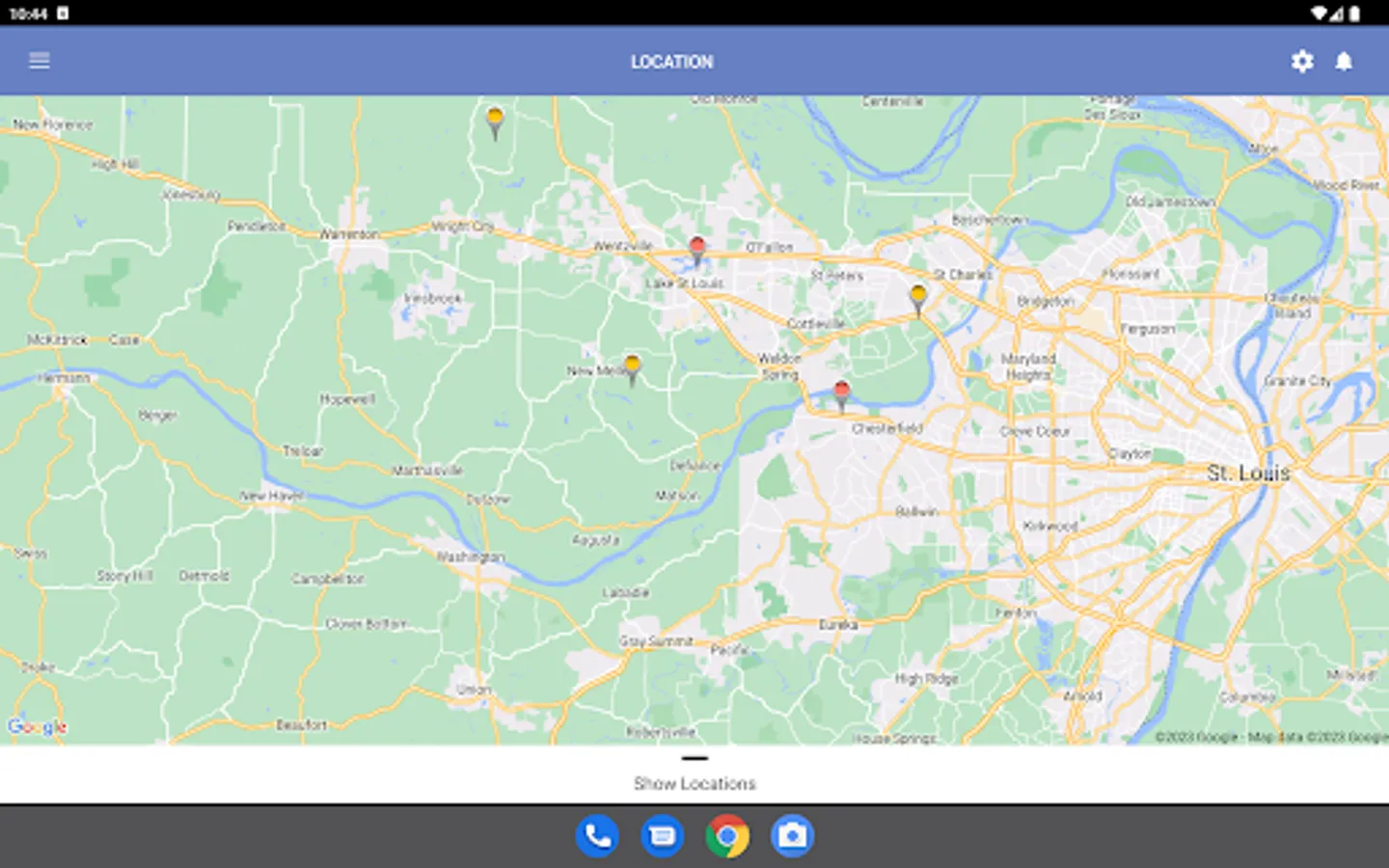Tap the yellow pin near St Charles
Image resolution: width=1389 pixels, height=868 pixels.
(918, 299)
